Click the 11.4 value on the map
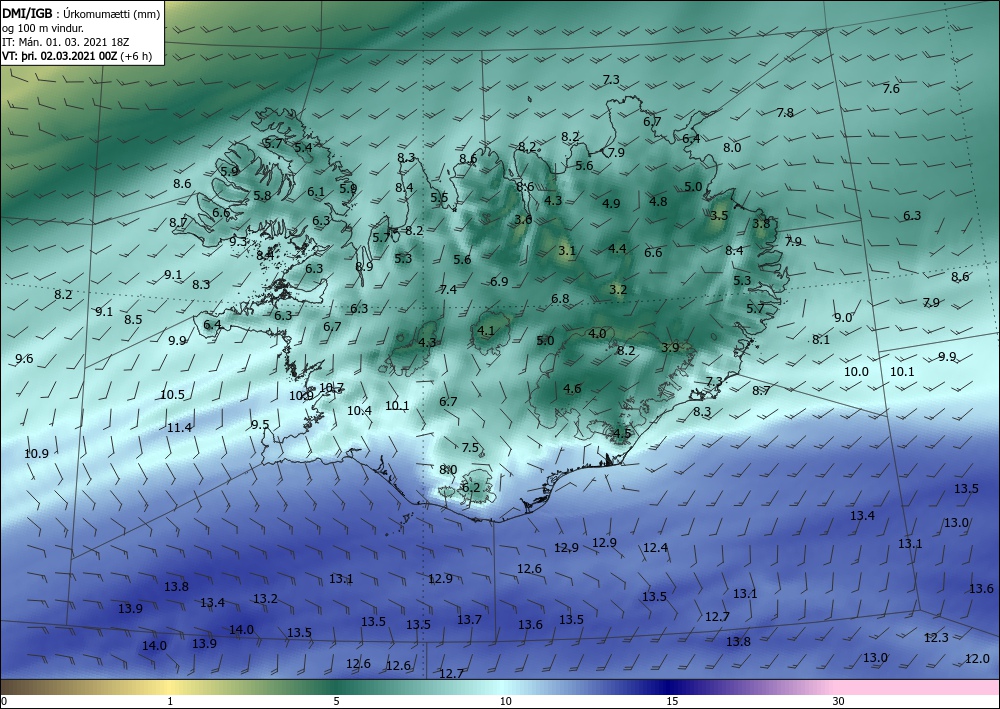This screenshot has width=1000, height=709. 179,428
